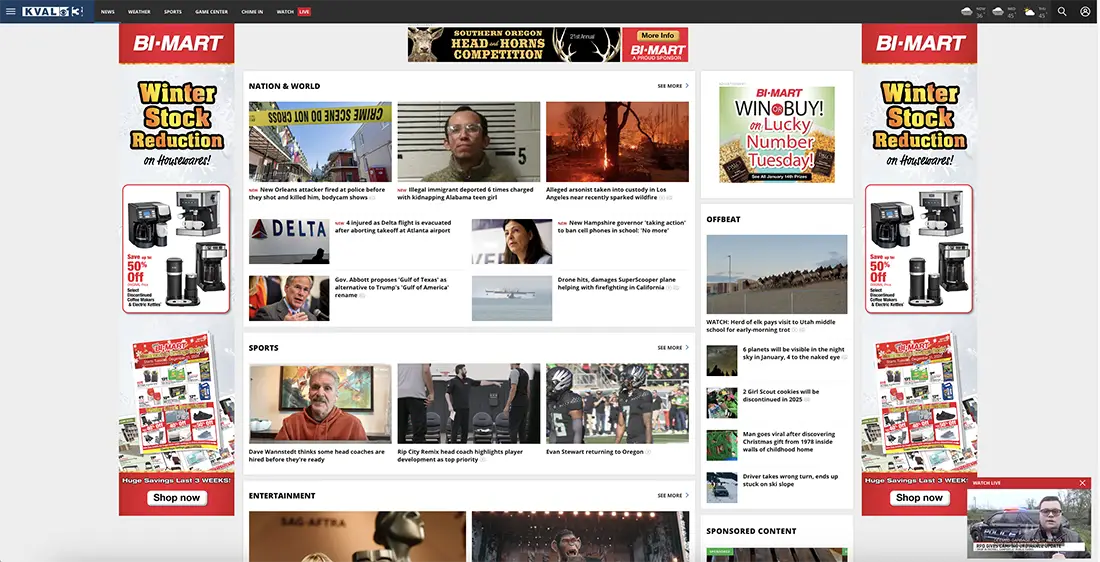
Task: Open the hamburger menu icon
Action: point(11,11)
